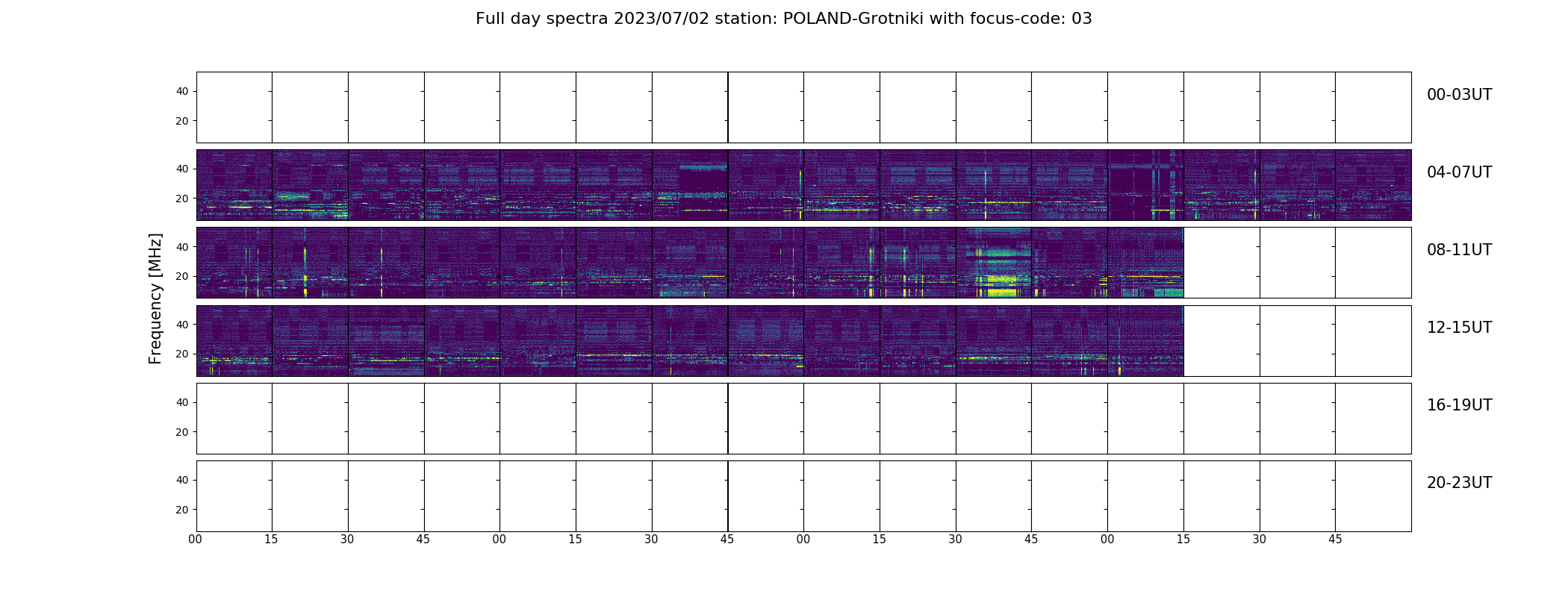Click the 40 tick label of the 08-11UT row

tap(182, 247)
